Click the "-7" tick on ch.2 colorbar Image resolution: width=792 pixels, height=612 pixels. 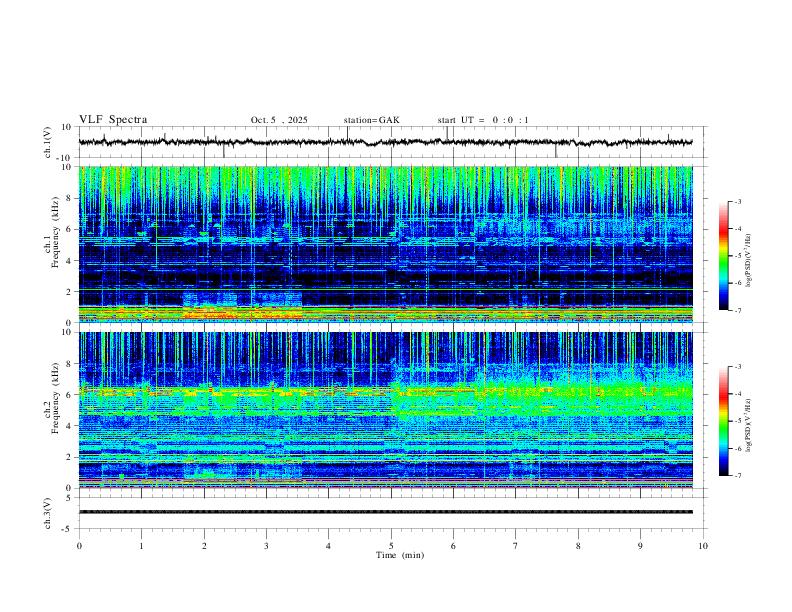738,475
